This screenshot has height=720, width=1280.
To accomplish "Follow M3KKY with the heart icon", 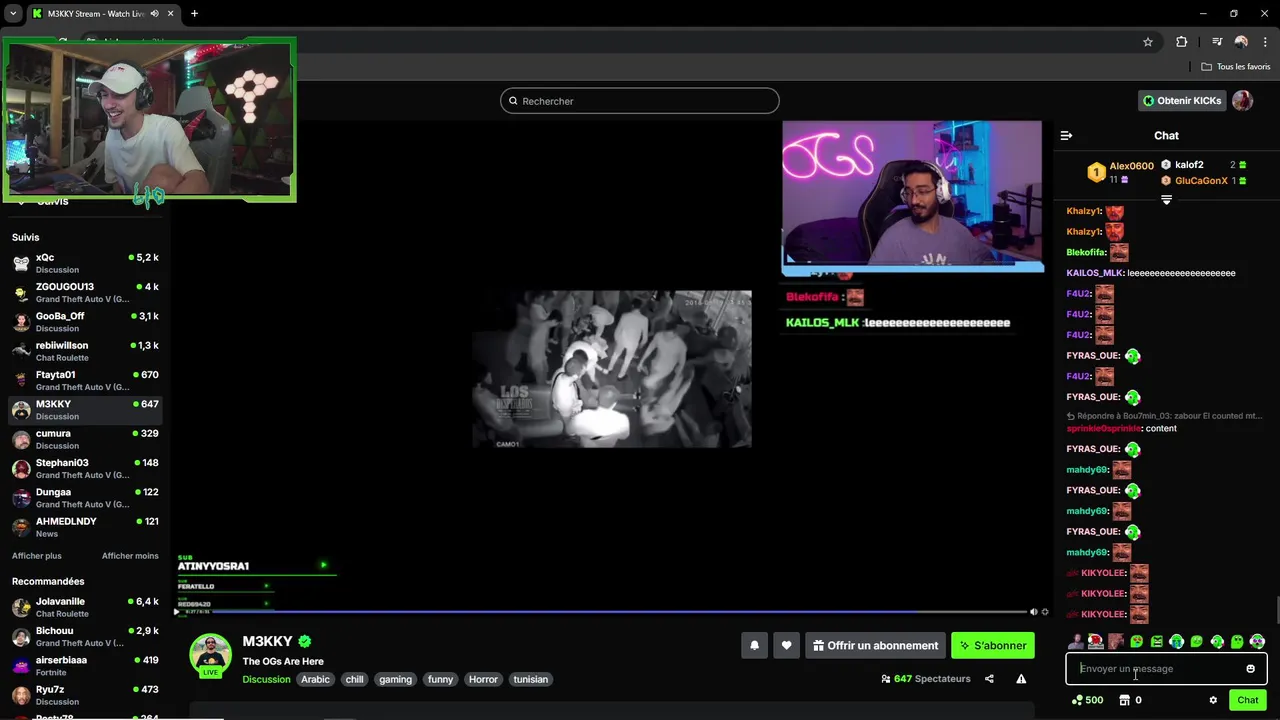I will pos(787,646).
